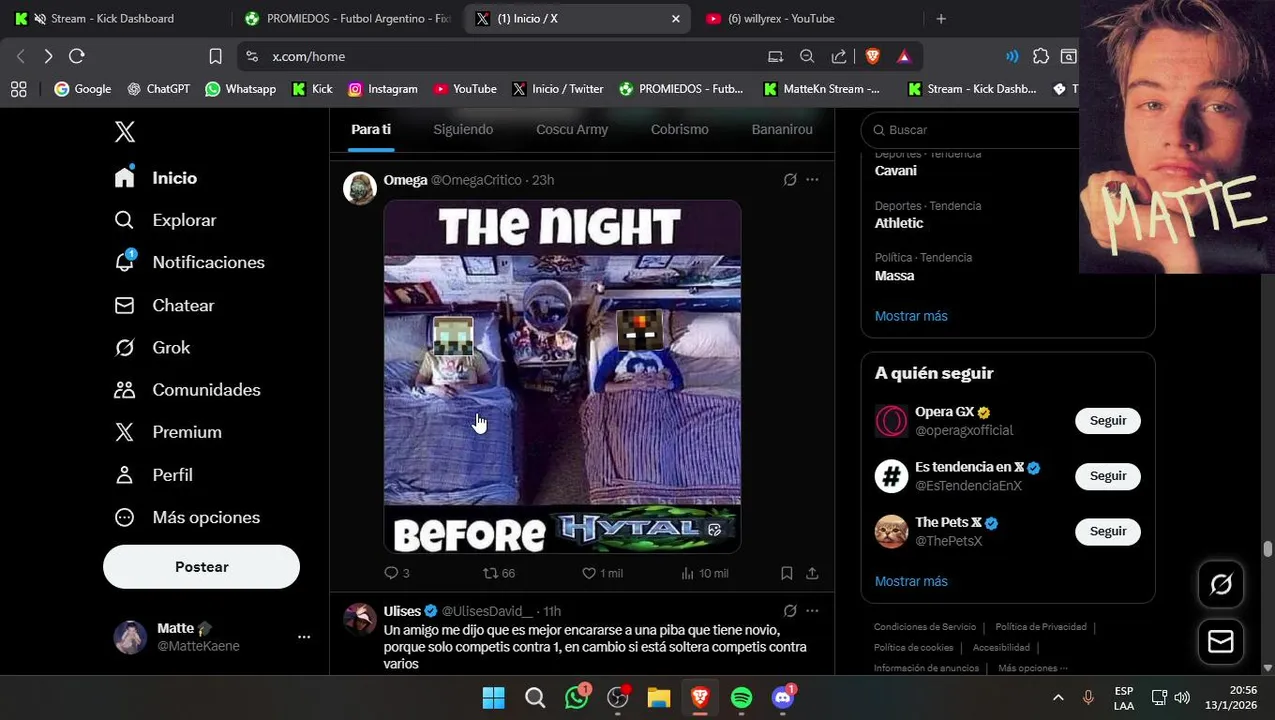Switch to Cobrismo tab
The height and width of the screenshot is (720, 1275).
pyautogui.click(x=679, y=130)
